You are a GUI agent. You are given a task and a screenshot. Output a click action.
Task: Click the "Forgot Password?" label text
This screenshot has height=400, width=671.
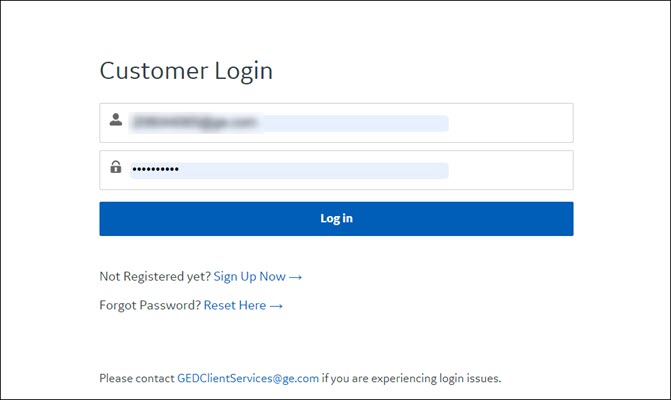tap(150, 305)
